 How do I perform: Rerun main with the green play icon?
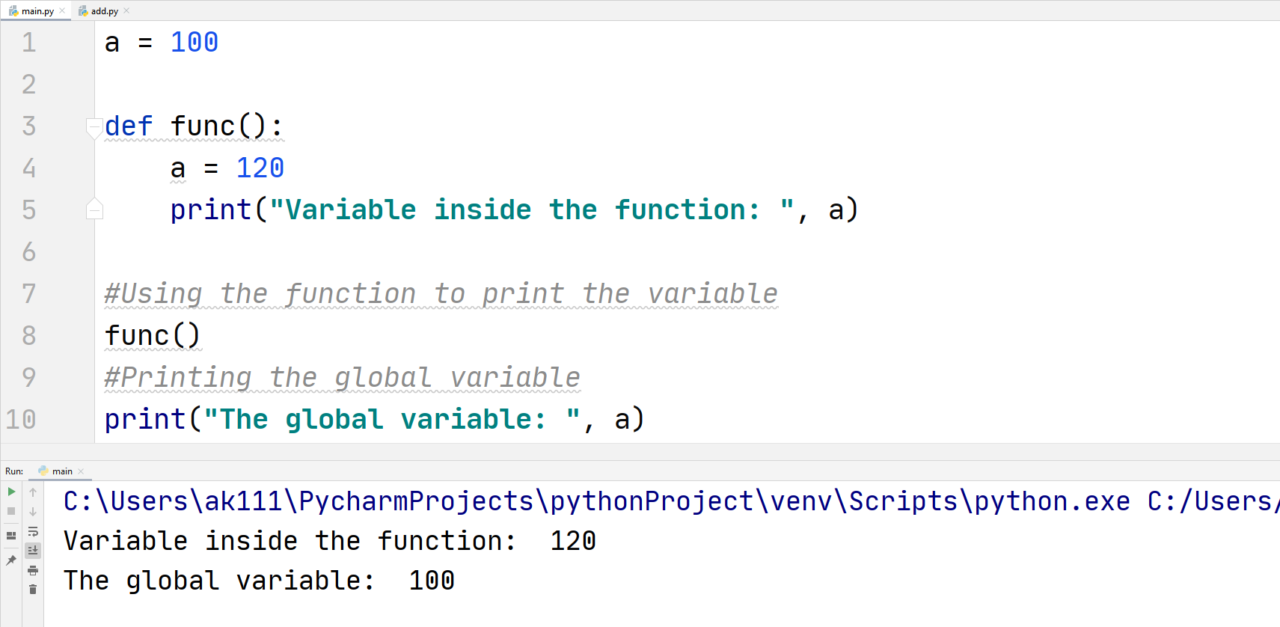point(11,492)
